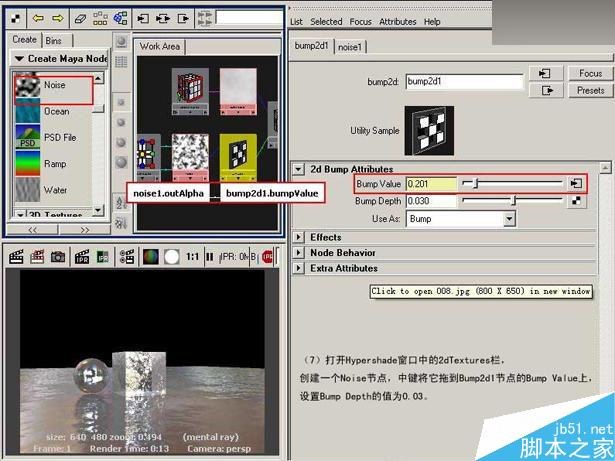This screenshot has width=615, height=461.
Task: Set real size 1:1 view
Action: tap(192, 257)
